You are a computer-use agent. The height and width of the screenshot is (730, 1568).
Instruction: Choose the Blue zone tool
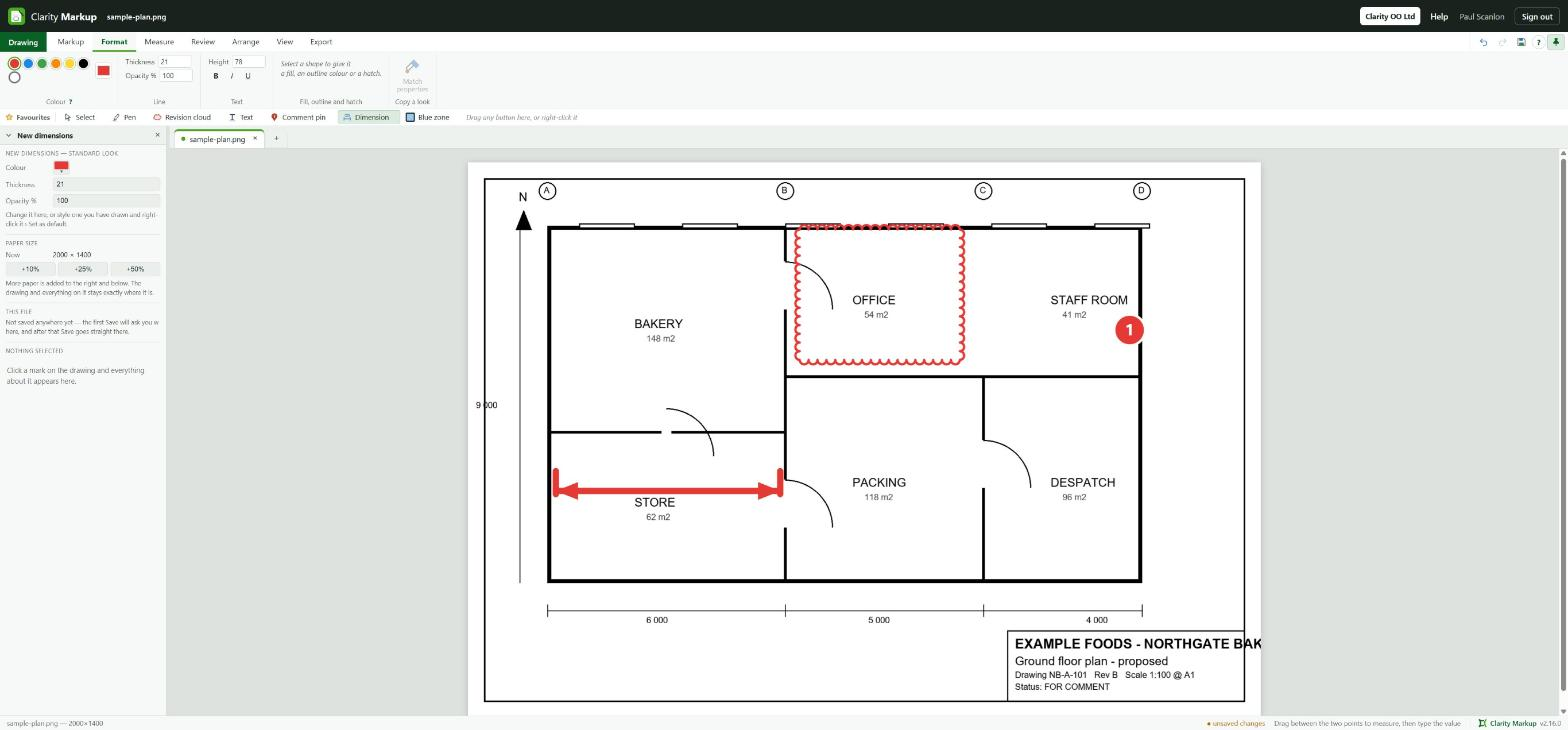pyautogui.click(x=427, y=117)
